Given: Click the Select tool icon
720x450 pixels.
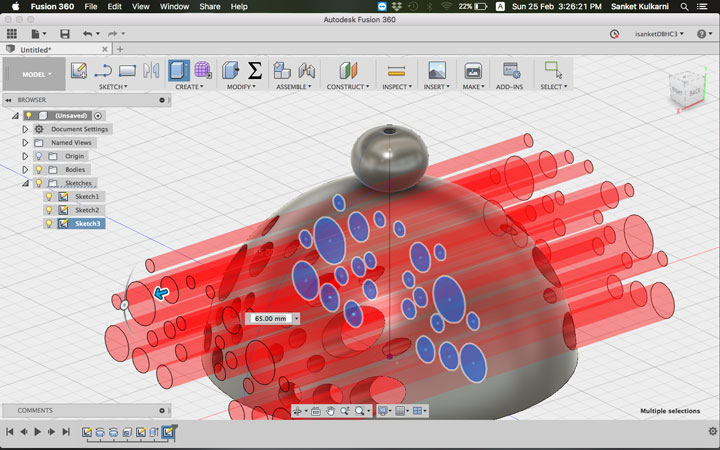Looking at the screenshot, I should (553, 70).
